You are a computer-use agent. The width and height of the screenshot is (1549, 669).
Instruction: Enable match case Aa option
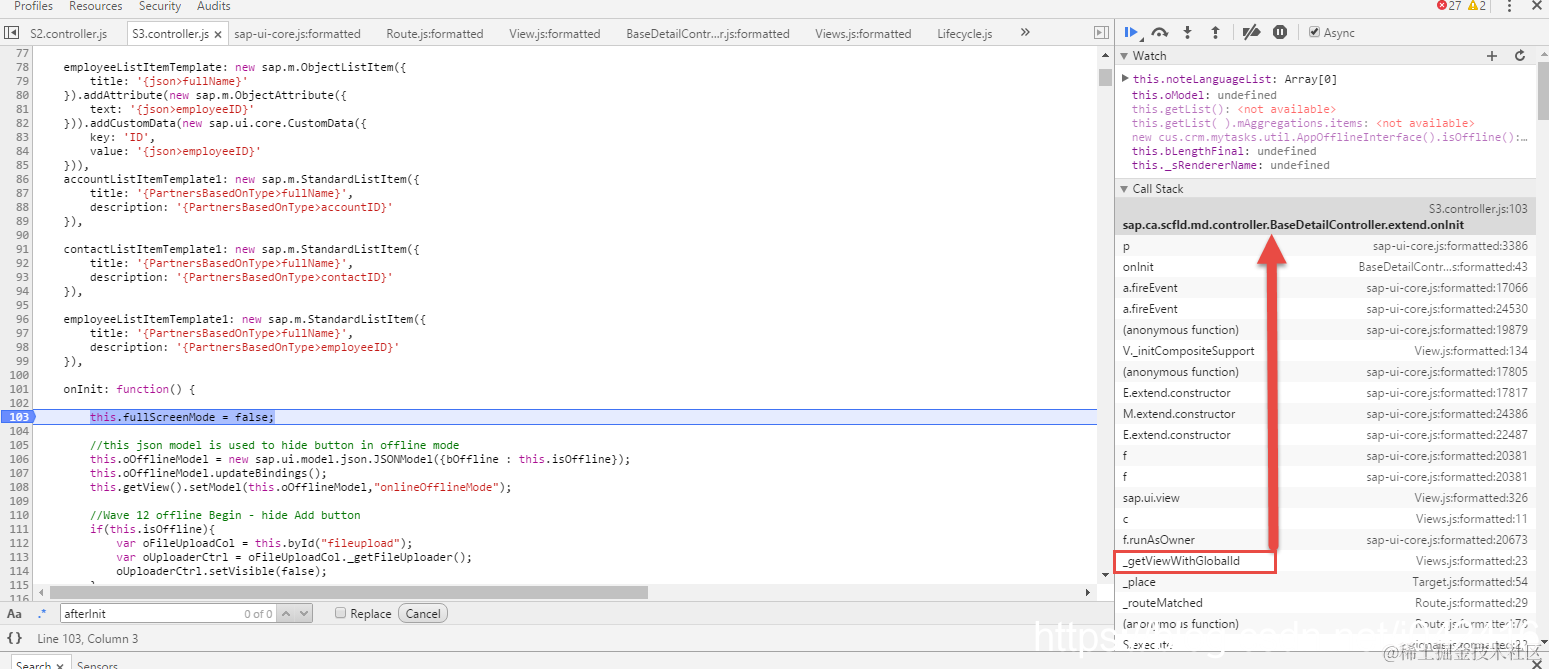tap(14, 614)
